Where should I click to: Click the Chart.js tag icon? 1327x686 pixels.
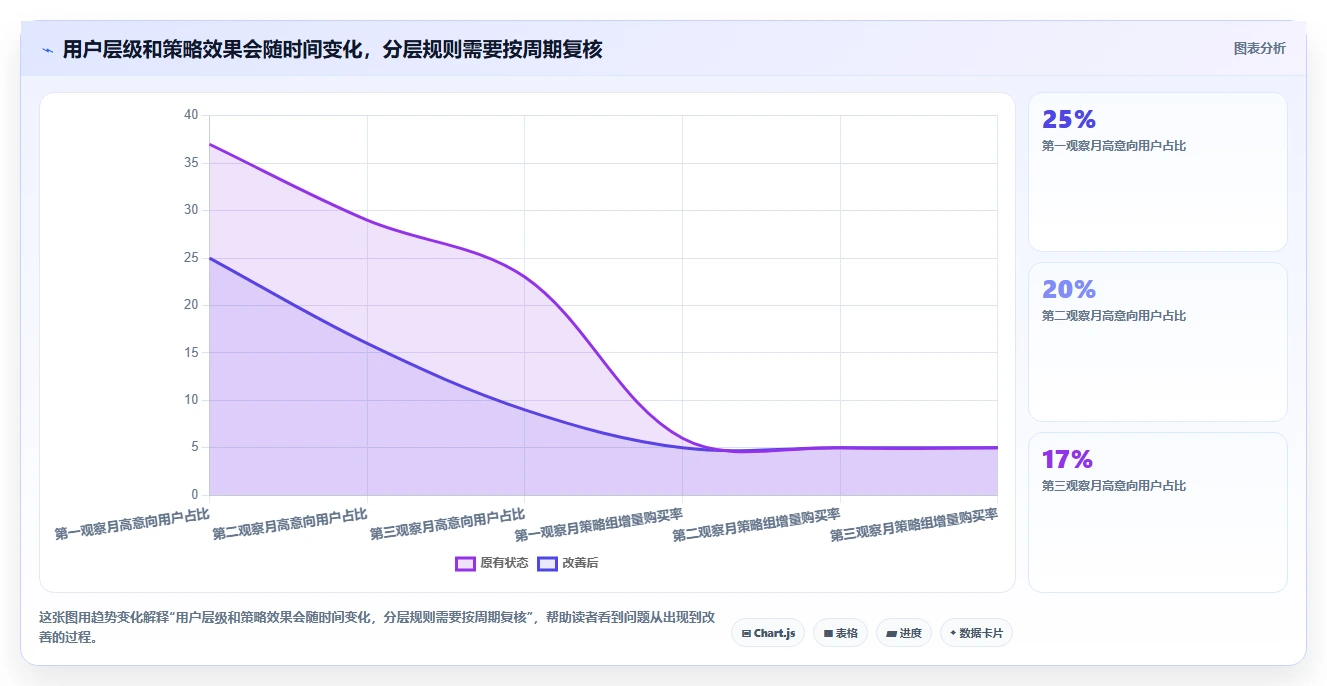pyautogui.click(x=746, y=633)
